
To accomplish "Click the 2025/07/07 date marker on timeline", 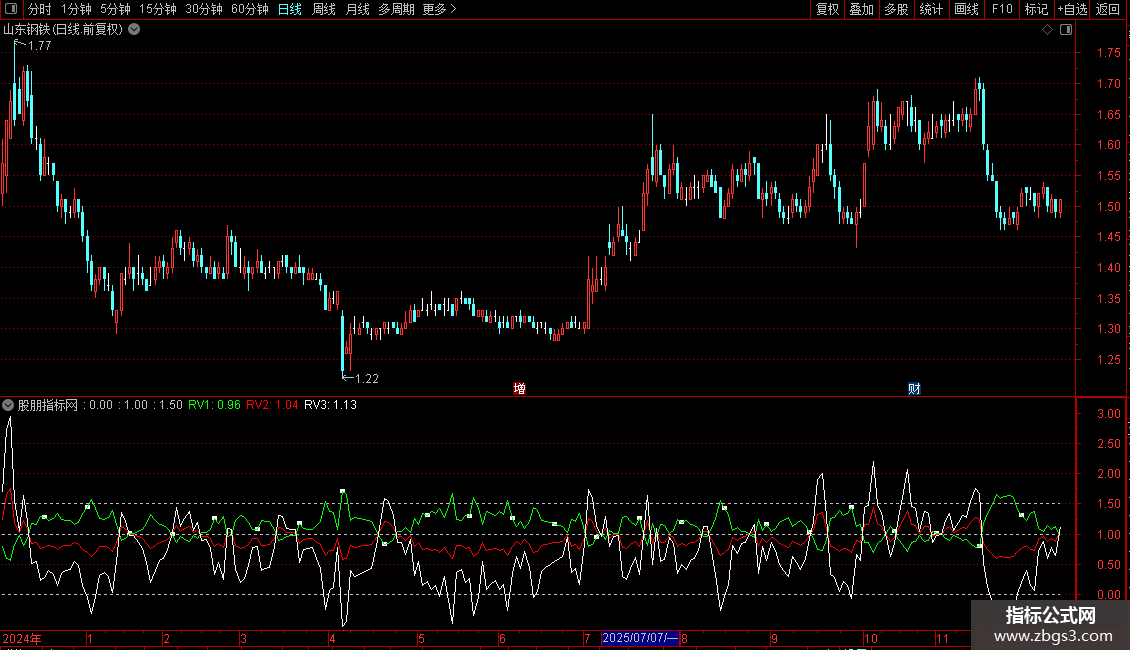I will point(640,638).
